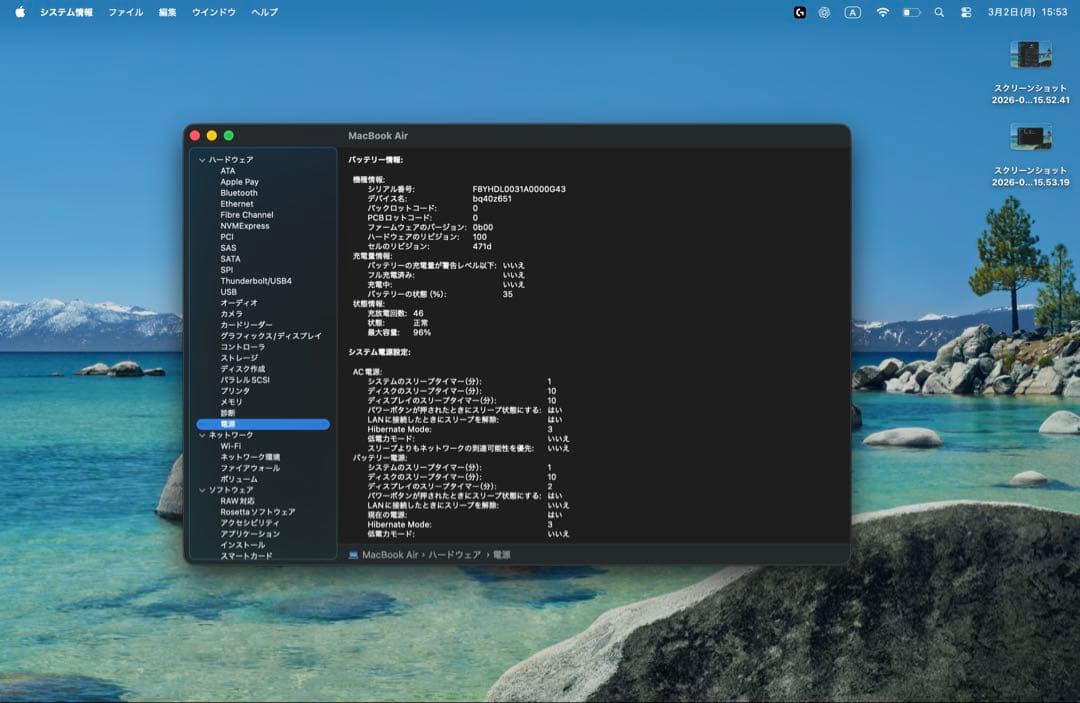Select パラレルSCSI in the sidebar

(x=245, y=380)
